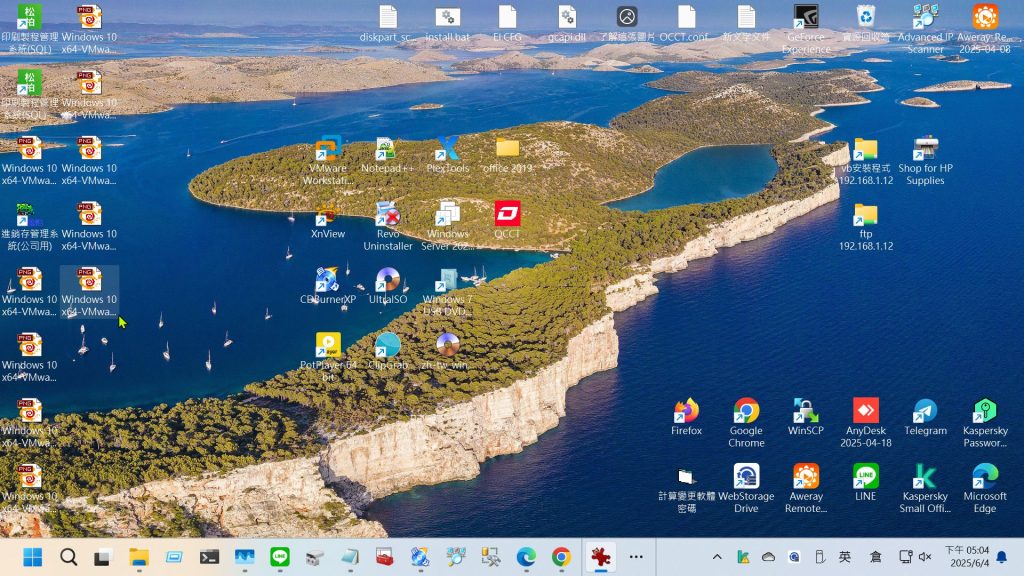Open the Firefox desktop shortcut

(x=686, y=412)
